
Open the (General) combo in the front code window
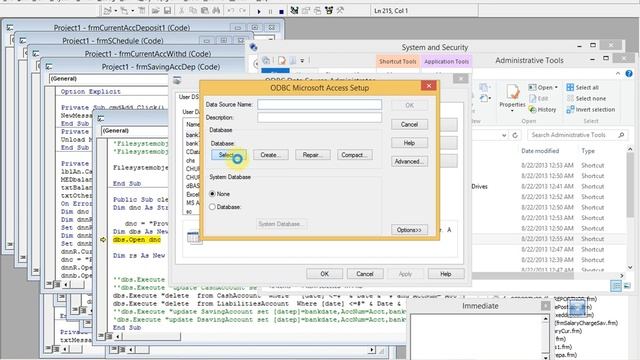coord(135,131)
